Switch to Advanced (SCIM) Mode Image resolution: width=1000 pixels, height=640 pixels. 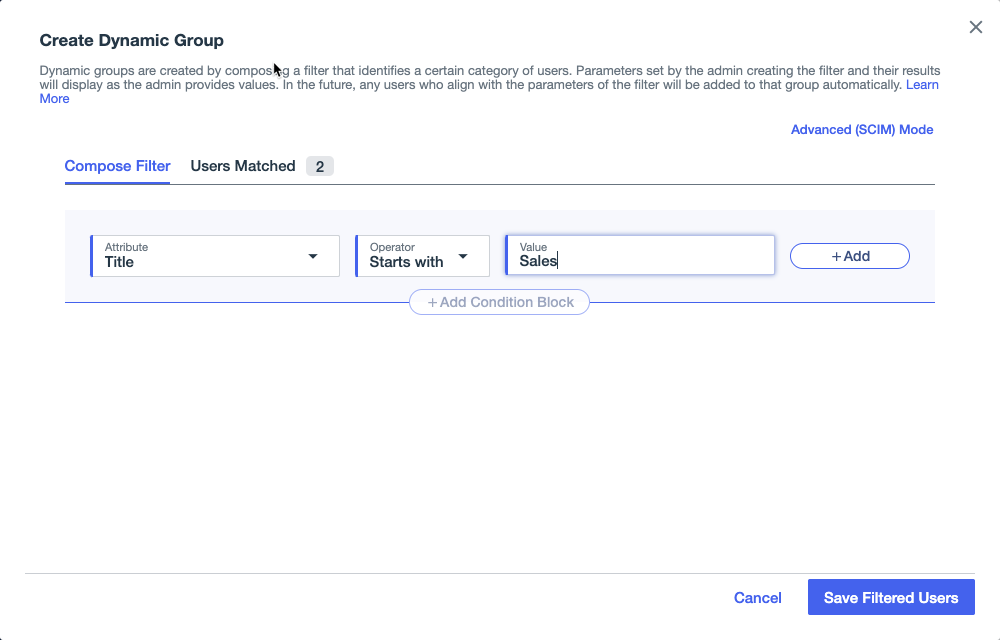(x=862, y=129)
